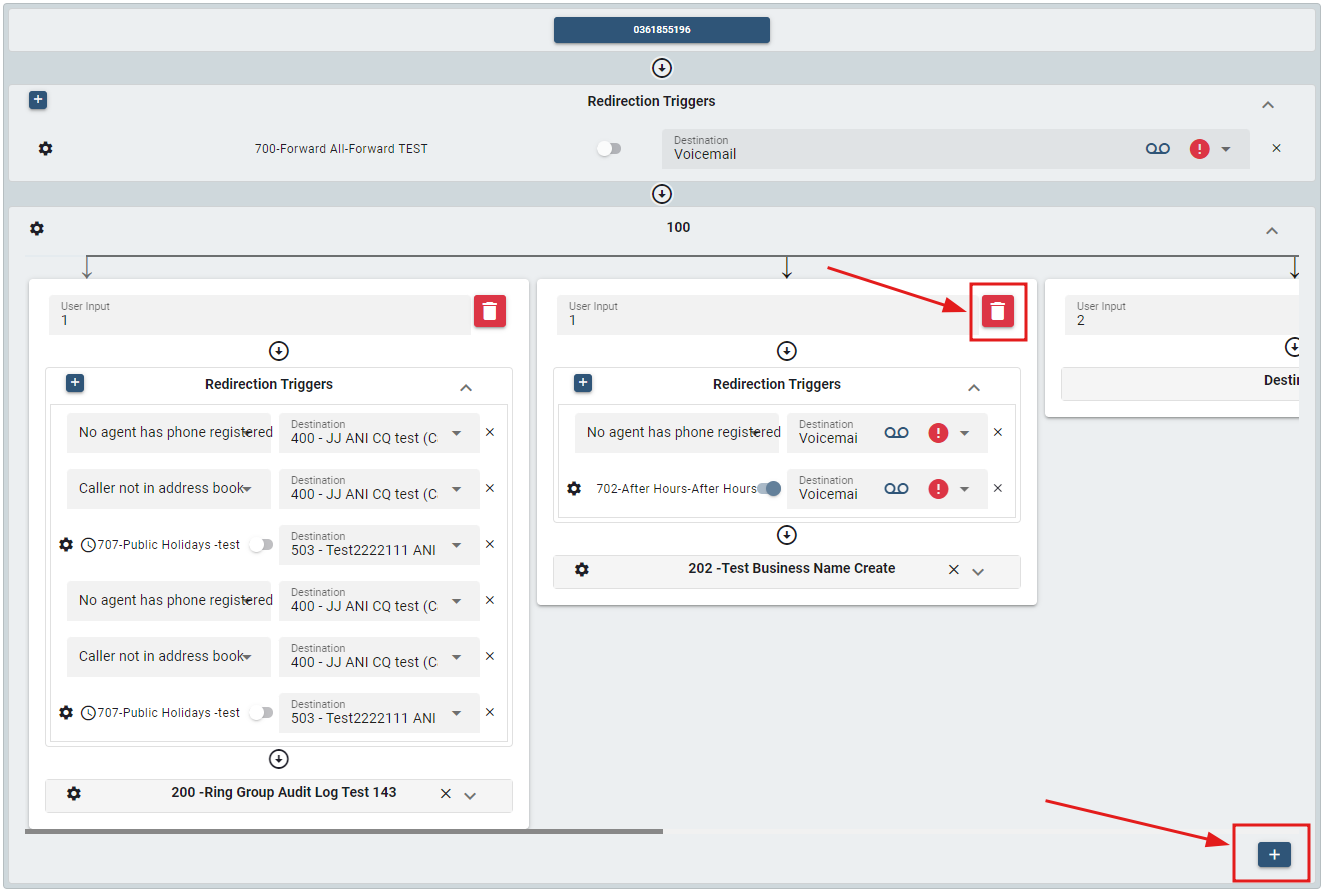Collapse the 100 section using its chevron

(x=1272, y=231)
